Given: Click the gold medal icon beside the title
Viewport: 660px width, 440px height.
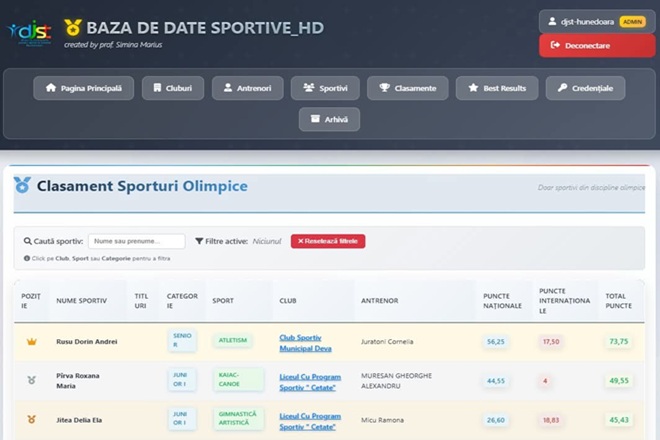Looking at the screenshot, I should tap(73, 27).
